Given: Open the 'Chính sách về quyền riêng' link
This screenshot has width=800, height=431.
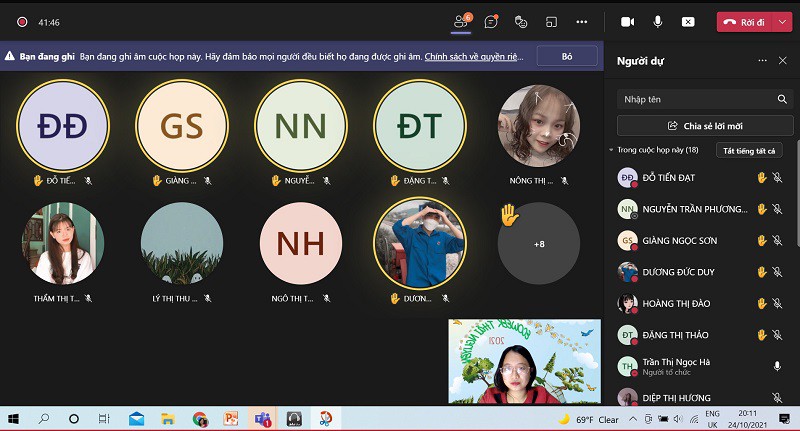Looking at the screenshot, I should coord(472,57).
